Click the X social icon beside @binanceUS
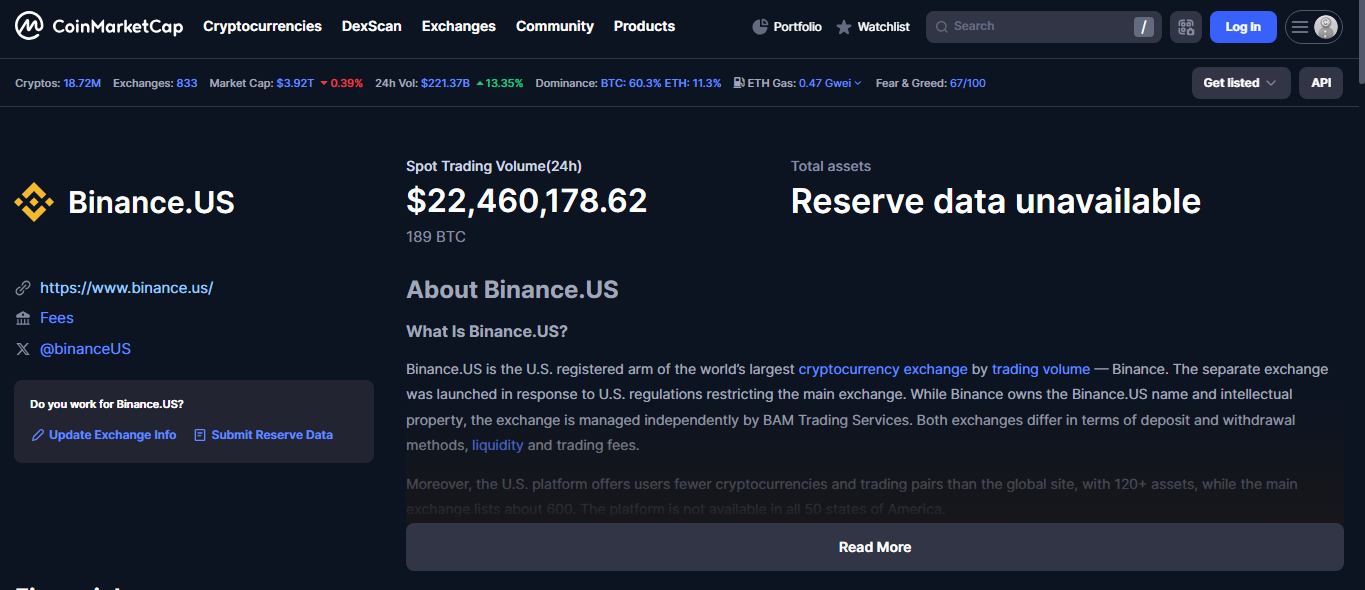This screenshot has height=590, width=1365. (x=23, y=349)
